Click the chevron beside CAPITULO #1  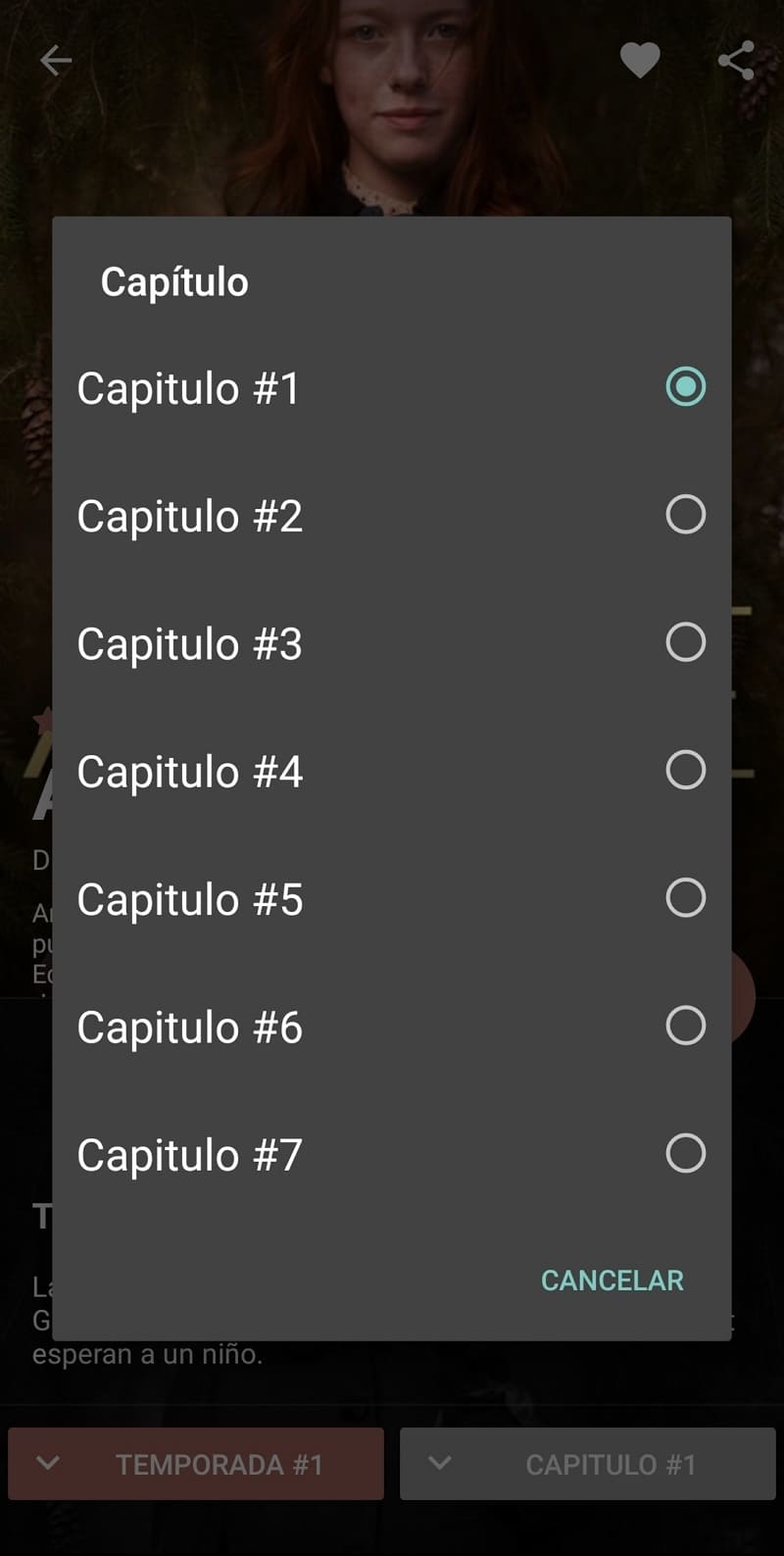440,1463
